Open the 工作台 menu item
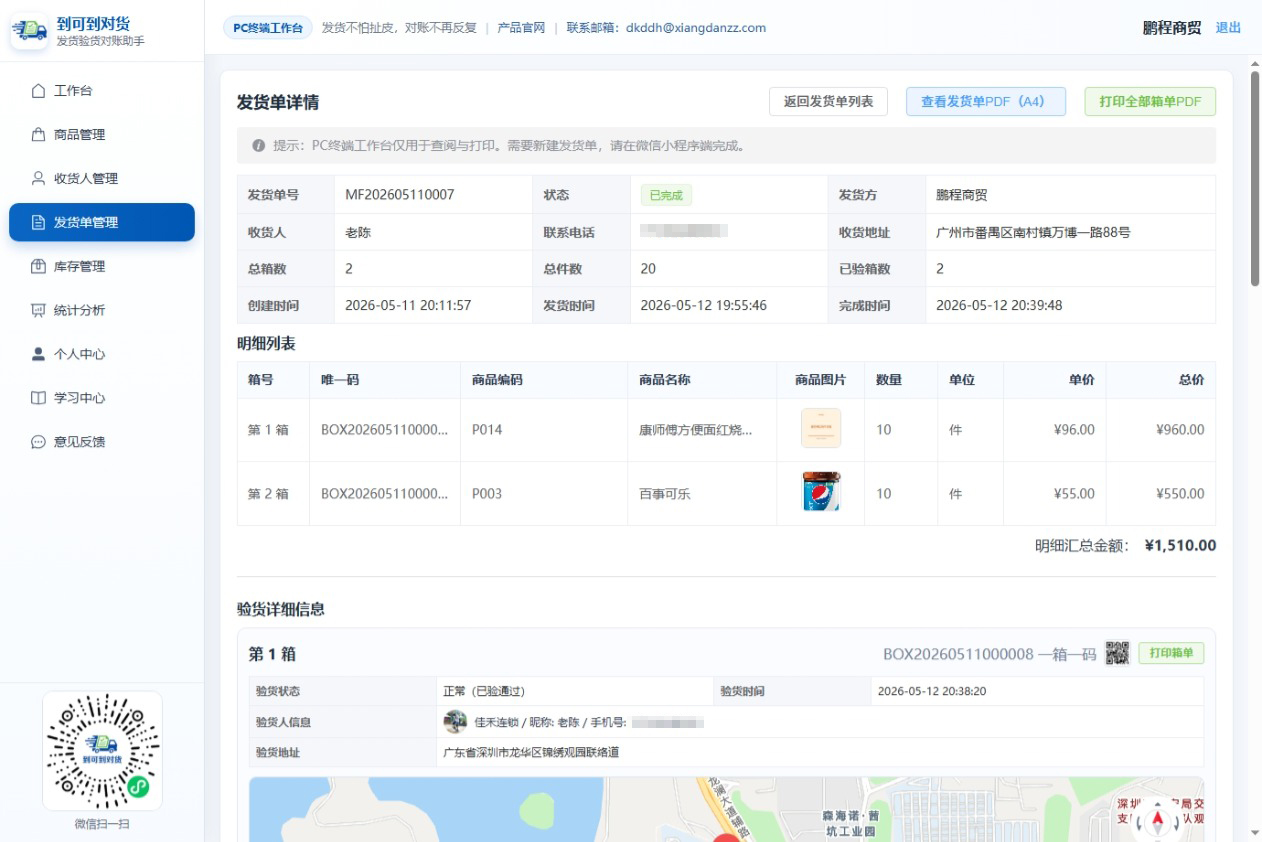This screenshot has height=842, width=1262. 102,91
